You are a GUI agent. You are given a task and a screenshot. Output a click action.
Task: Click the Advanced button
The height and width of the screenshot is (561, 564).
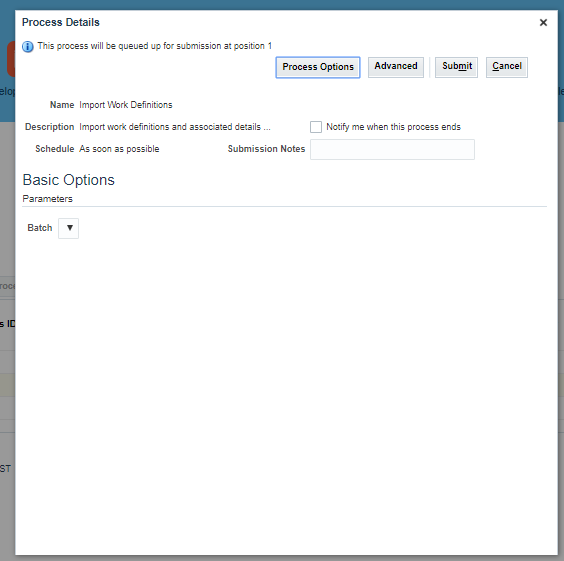(x=396, y=67)
